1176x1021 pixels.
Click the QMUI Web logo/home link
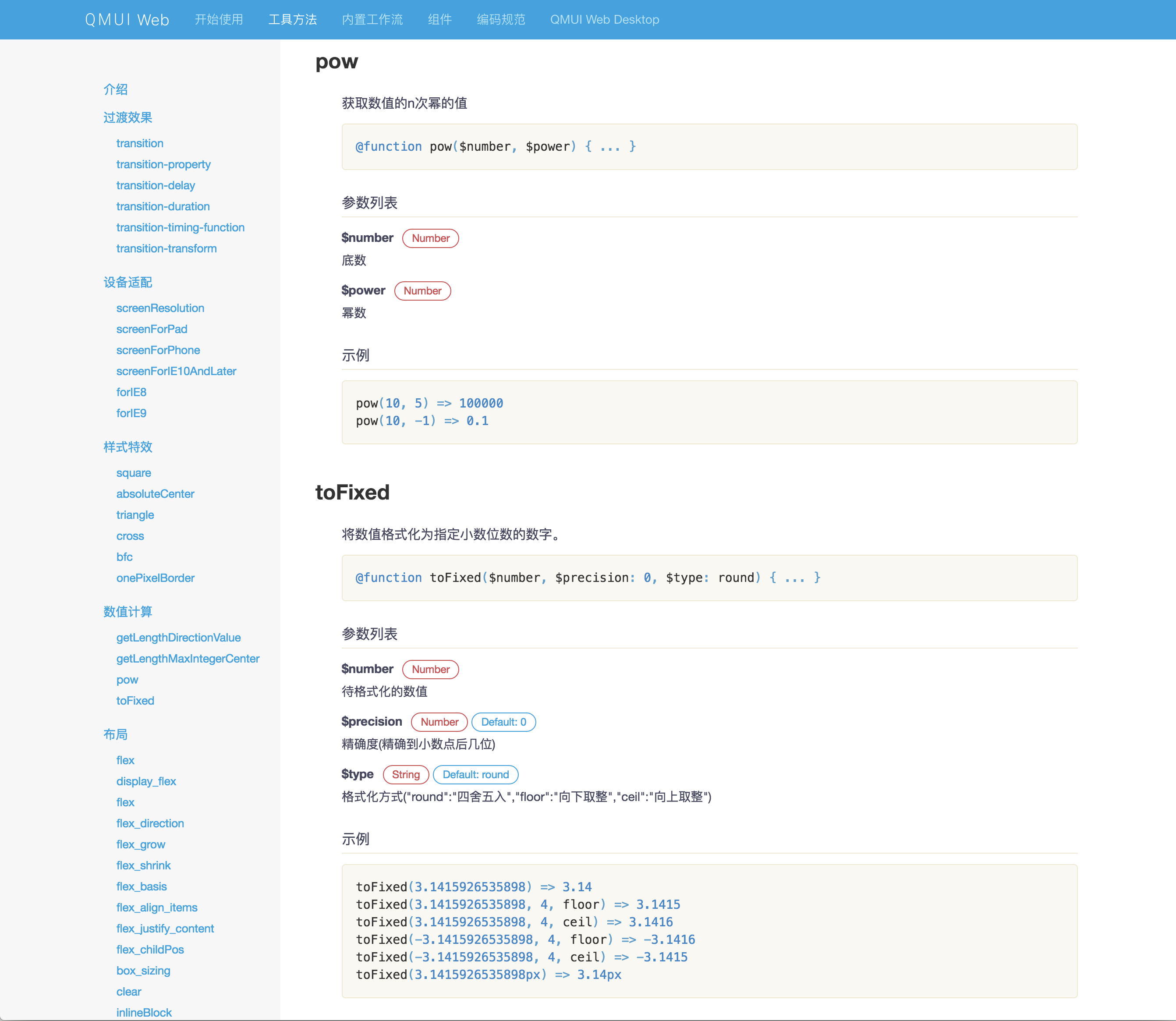(x=126, y=19)
